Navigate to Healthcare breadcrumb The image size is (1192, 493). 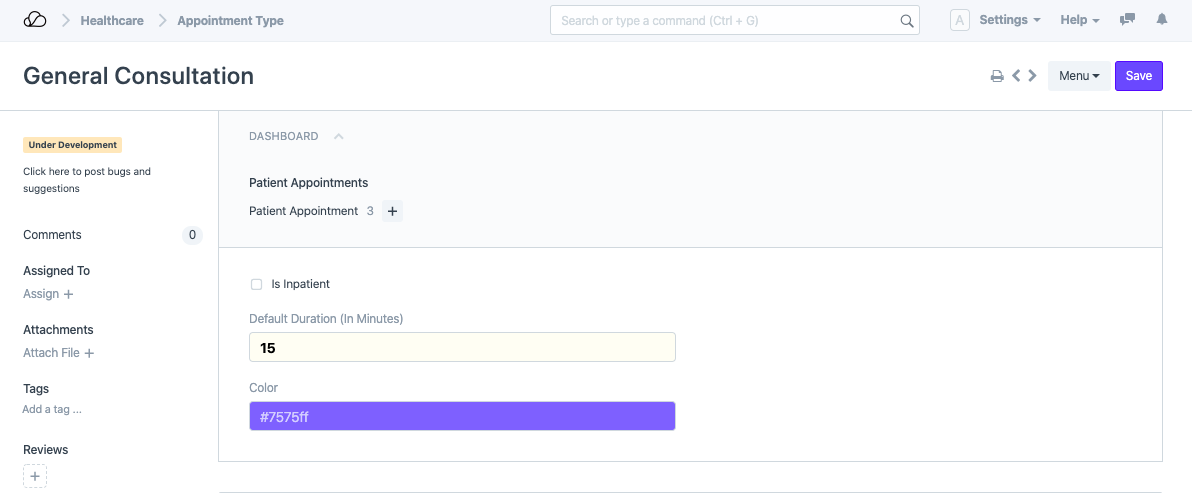tap(111, 20)
